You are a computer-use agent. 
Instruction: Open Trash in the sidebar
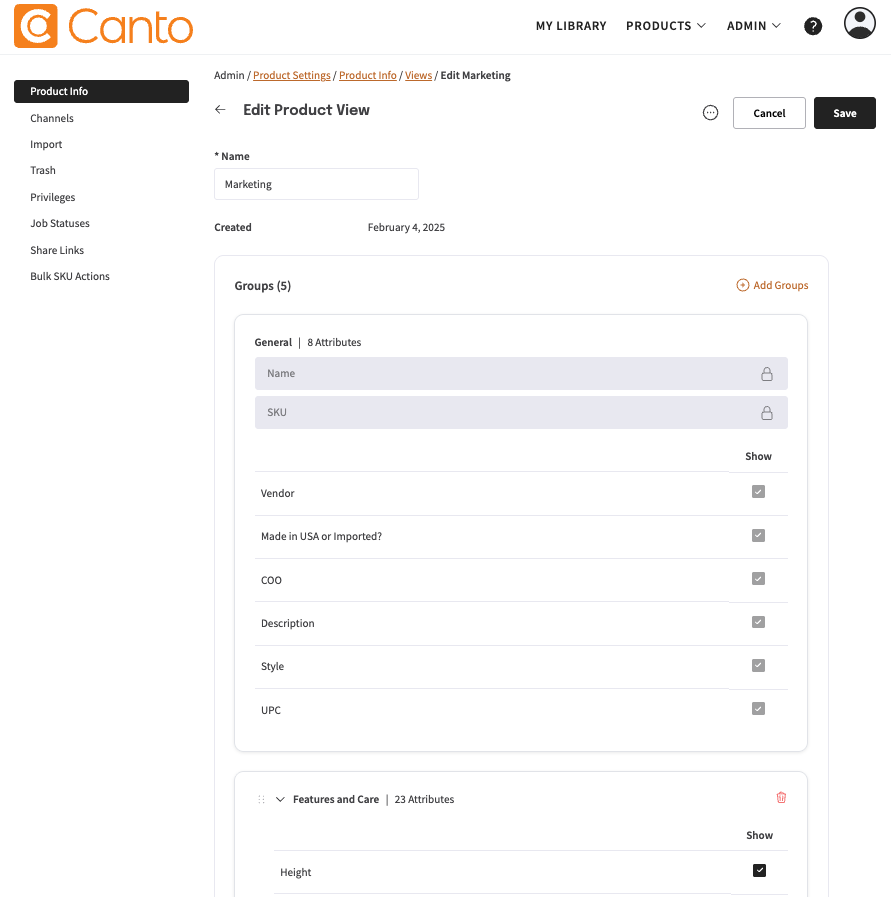tap(43, 170)
